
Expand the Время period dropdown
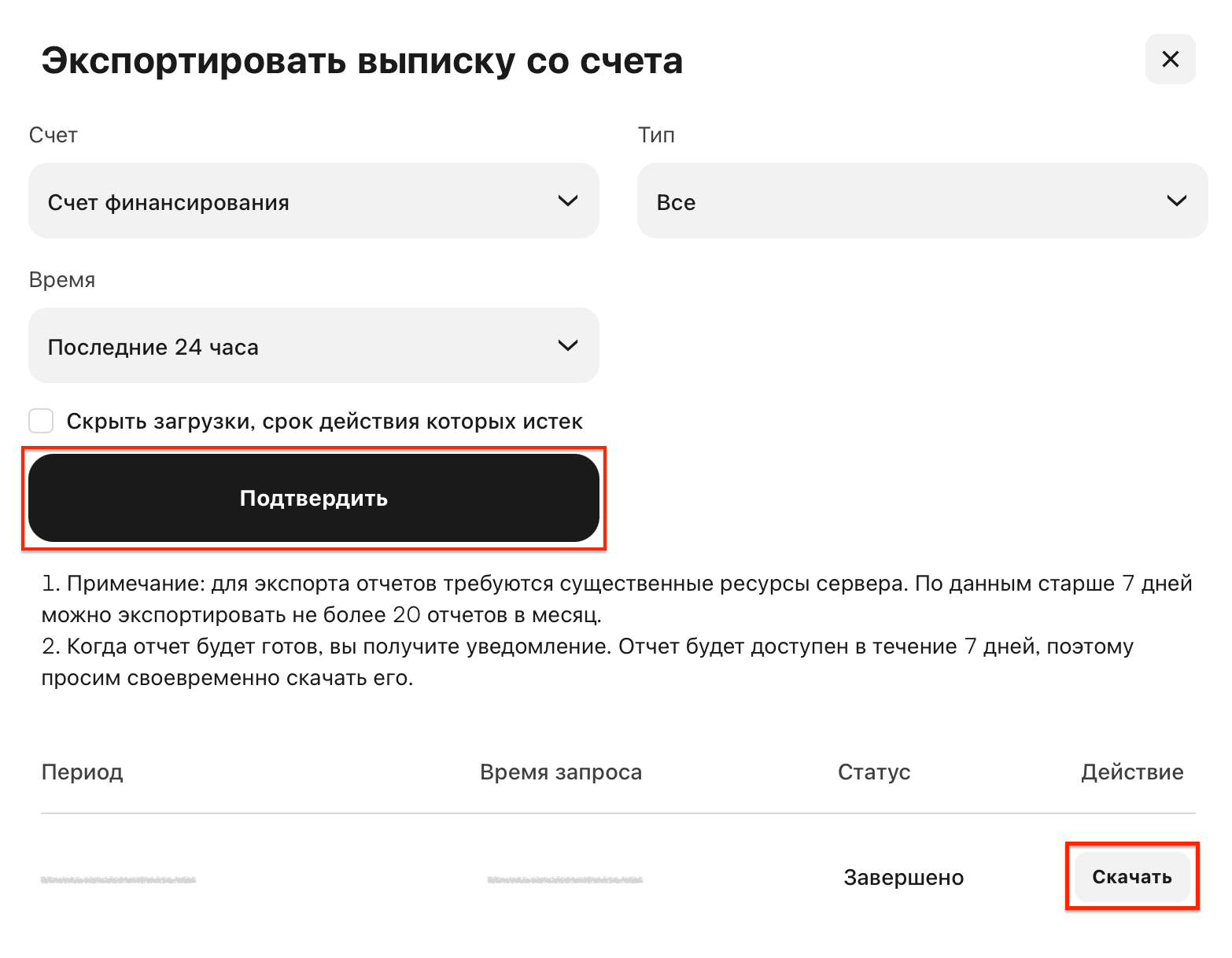(x=314, y=345)
